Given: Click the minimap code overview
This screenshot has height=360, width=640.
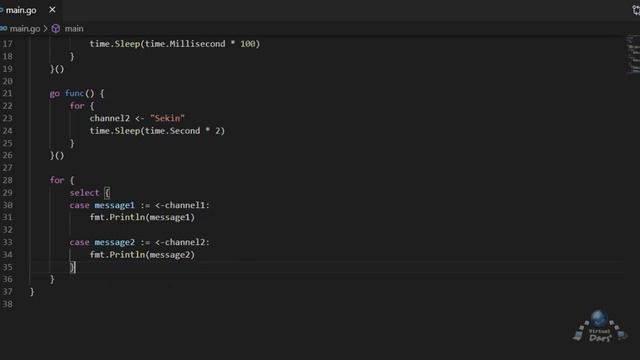Looking at the screenshot, I should [x=632, y=55].
